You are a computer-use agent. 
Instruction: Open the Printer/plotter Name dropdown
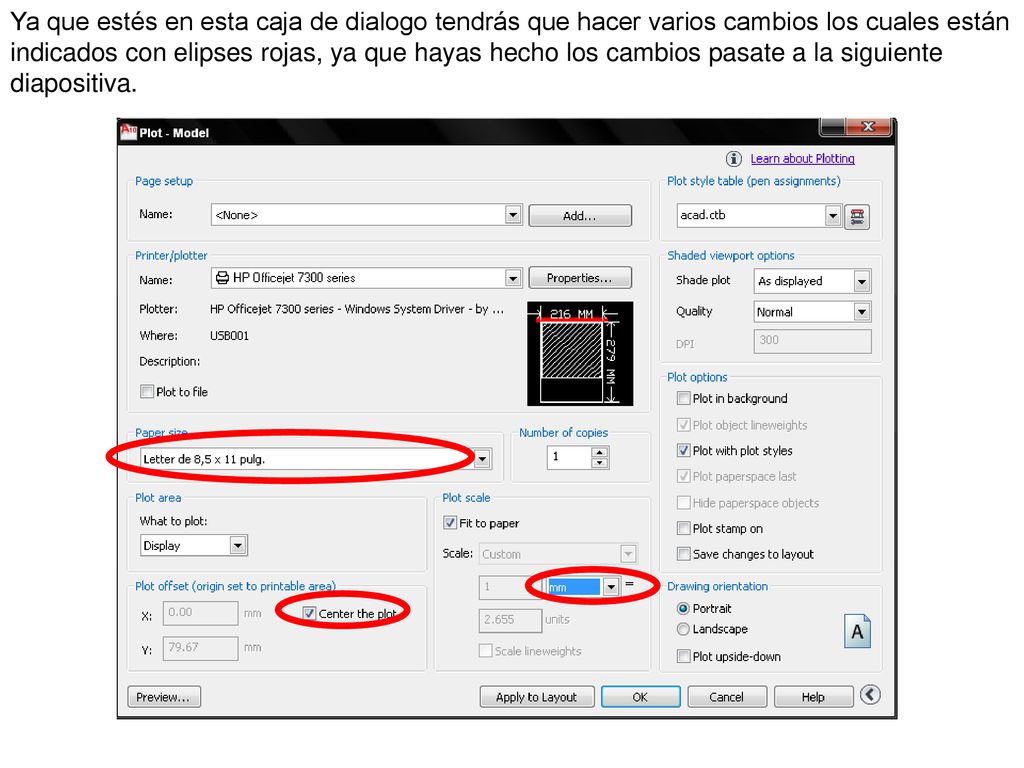(x=513, y=278)
